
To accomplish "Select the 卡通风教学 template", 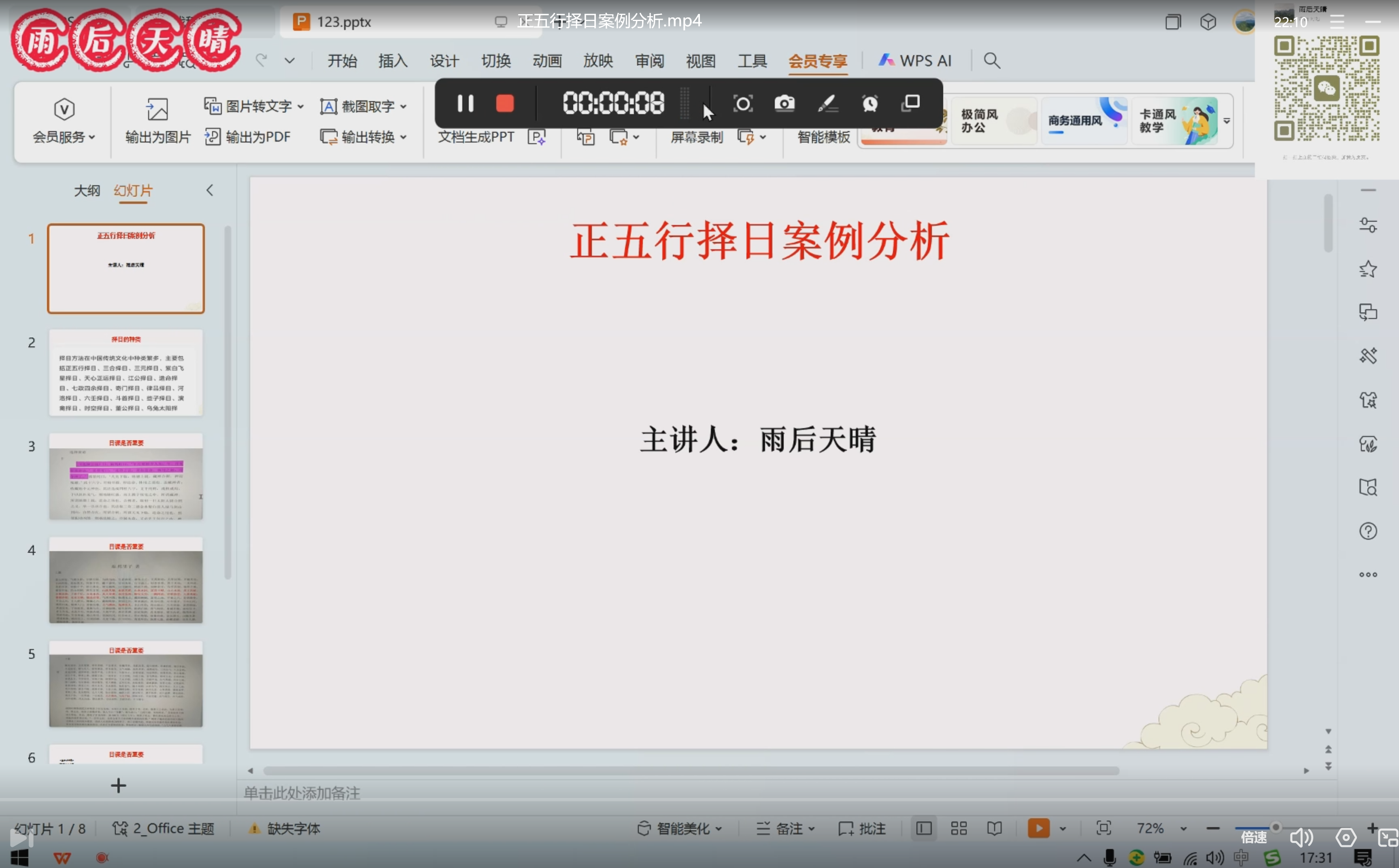I will click(1175, 121).
